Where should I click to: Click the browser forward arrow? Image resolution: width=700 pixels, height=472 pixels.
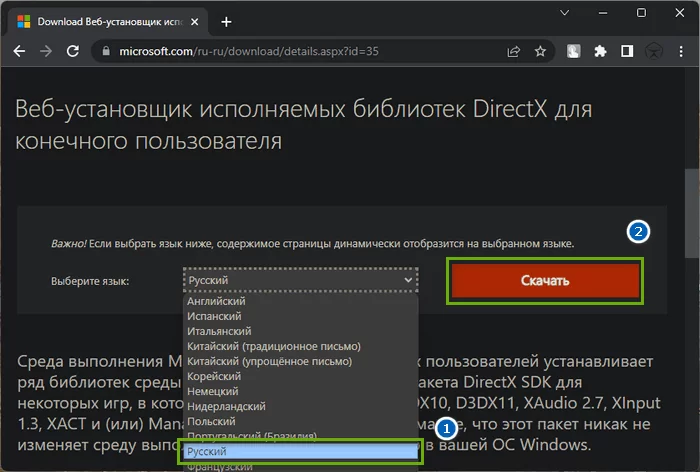pos(47,51)
